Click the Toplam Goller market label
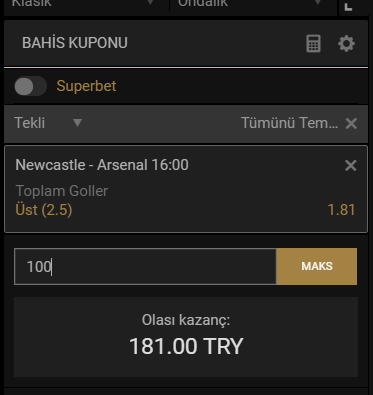Image resolution: width=373 pixels, height=395 pixels. pos(62,191)
